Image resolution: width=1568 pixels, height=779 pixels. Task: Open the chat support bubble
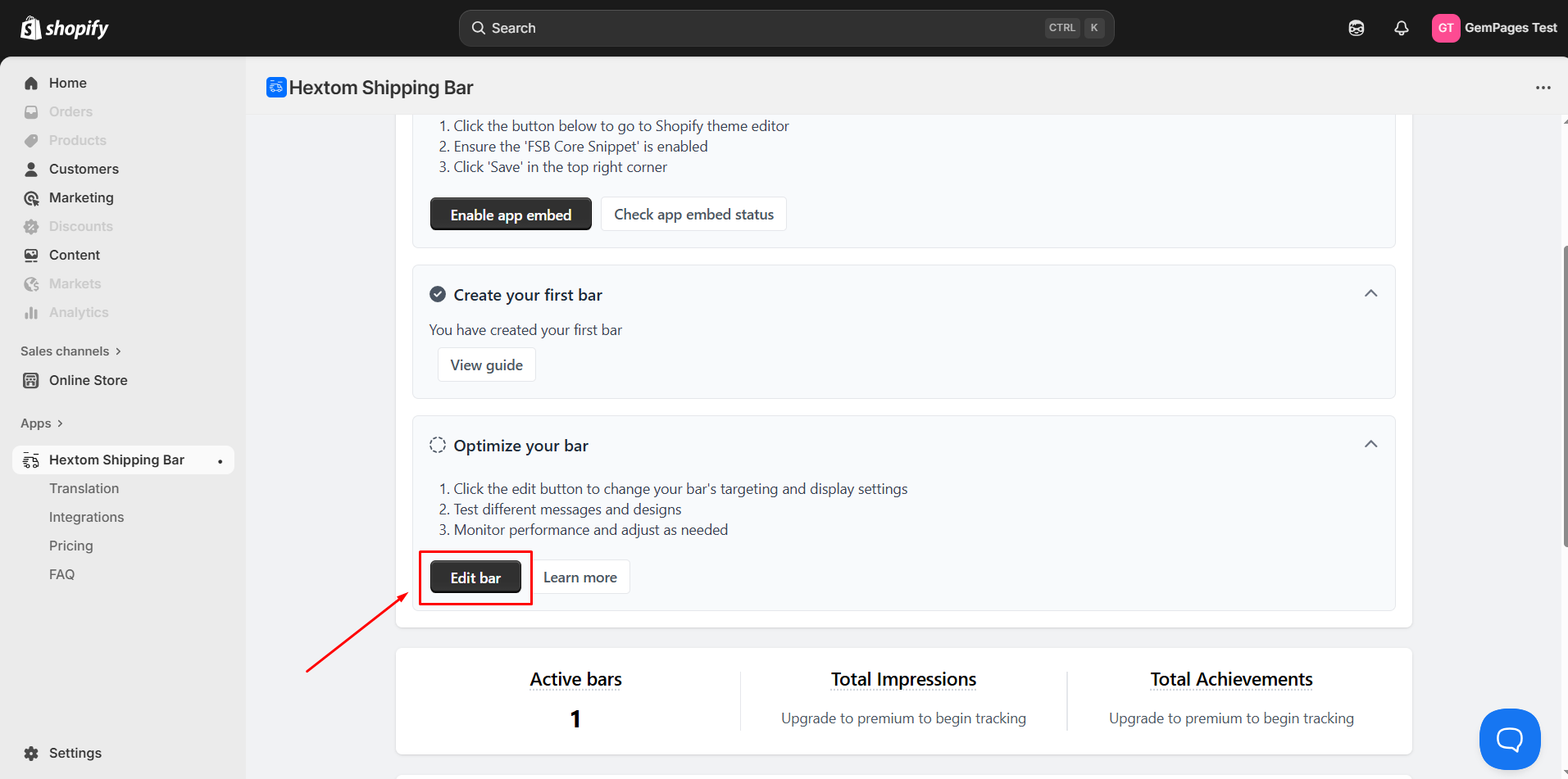(x=1509, y=739)
